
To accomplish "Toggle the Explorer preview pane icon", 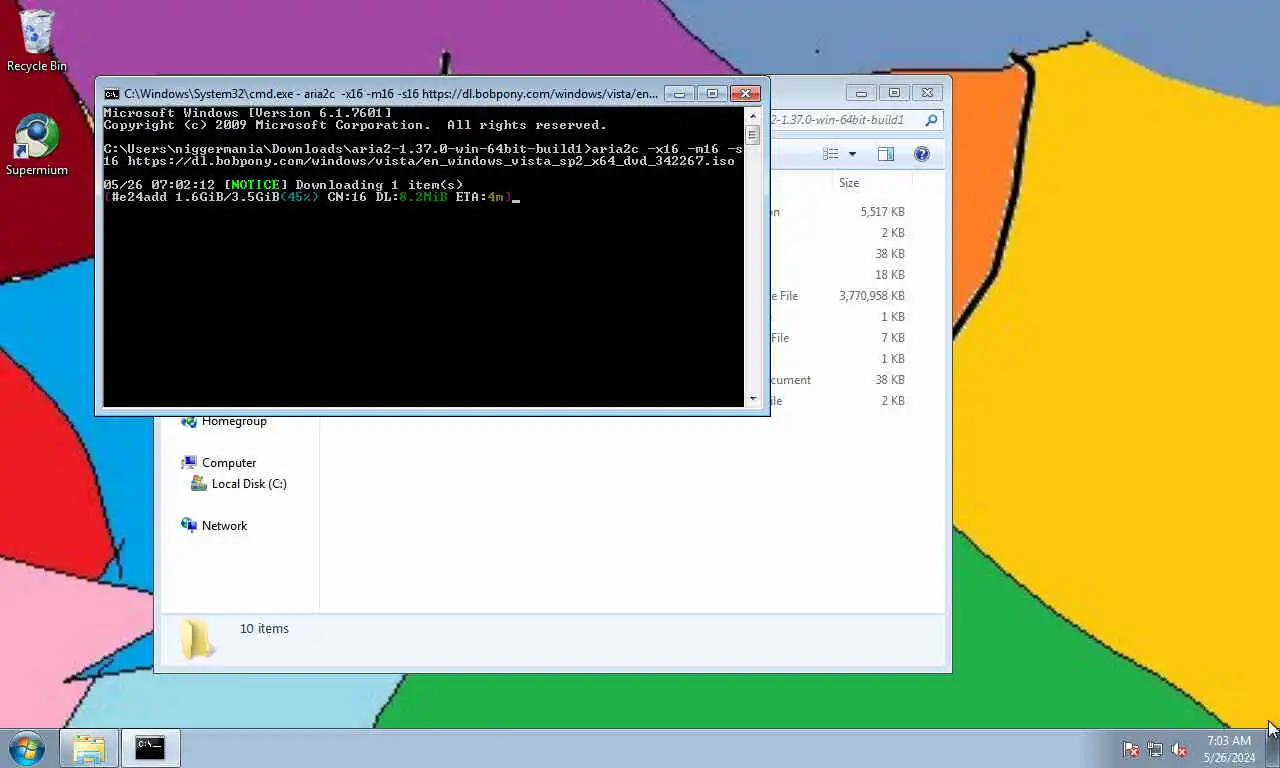I will click(x=886, y=154).
